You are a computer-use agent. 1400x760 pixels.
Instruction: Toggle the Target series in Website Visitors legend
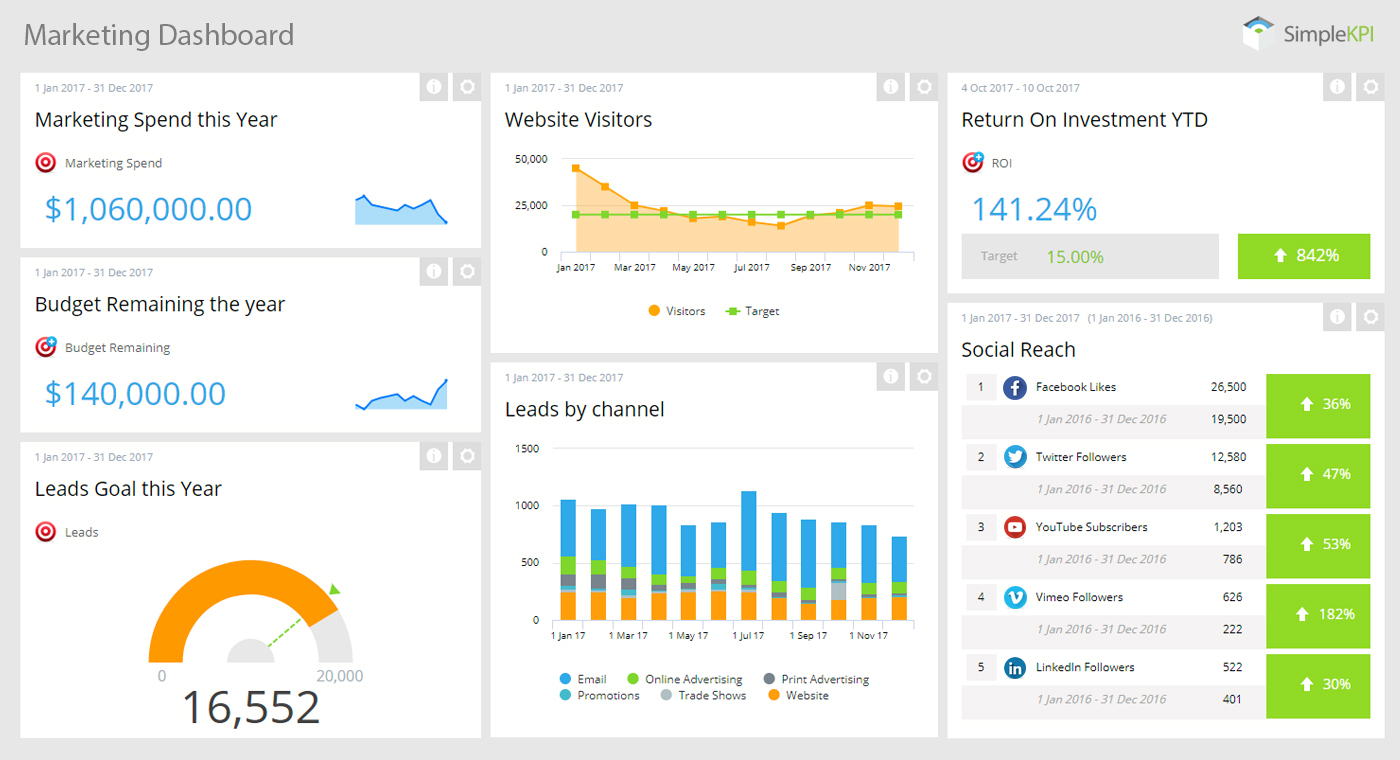pos(752,310)
